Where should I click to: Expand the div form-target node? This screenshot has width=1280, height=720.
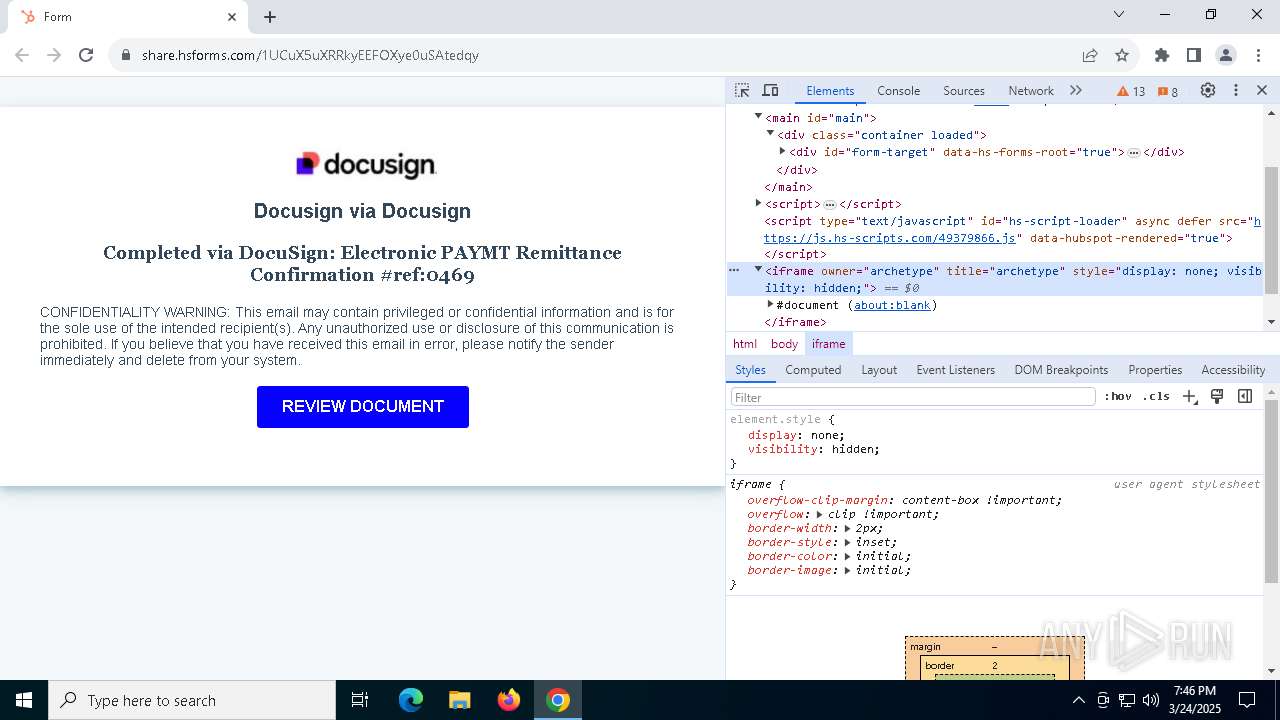[x=782, y=151]
